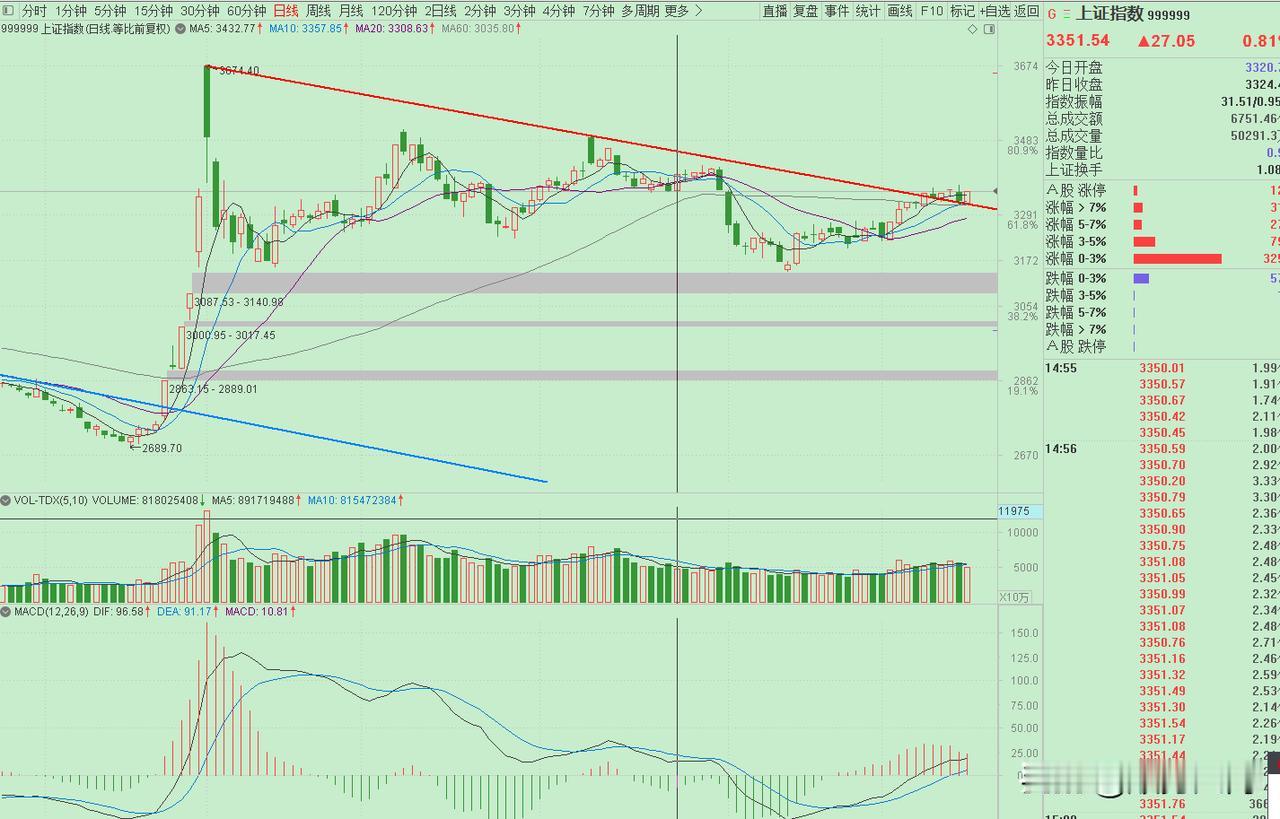
Task: Open the VOL-TDX indicator dropdown circle icon
Action: [x=6, y=499]
